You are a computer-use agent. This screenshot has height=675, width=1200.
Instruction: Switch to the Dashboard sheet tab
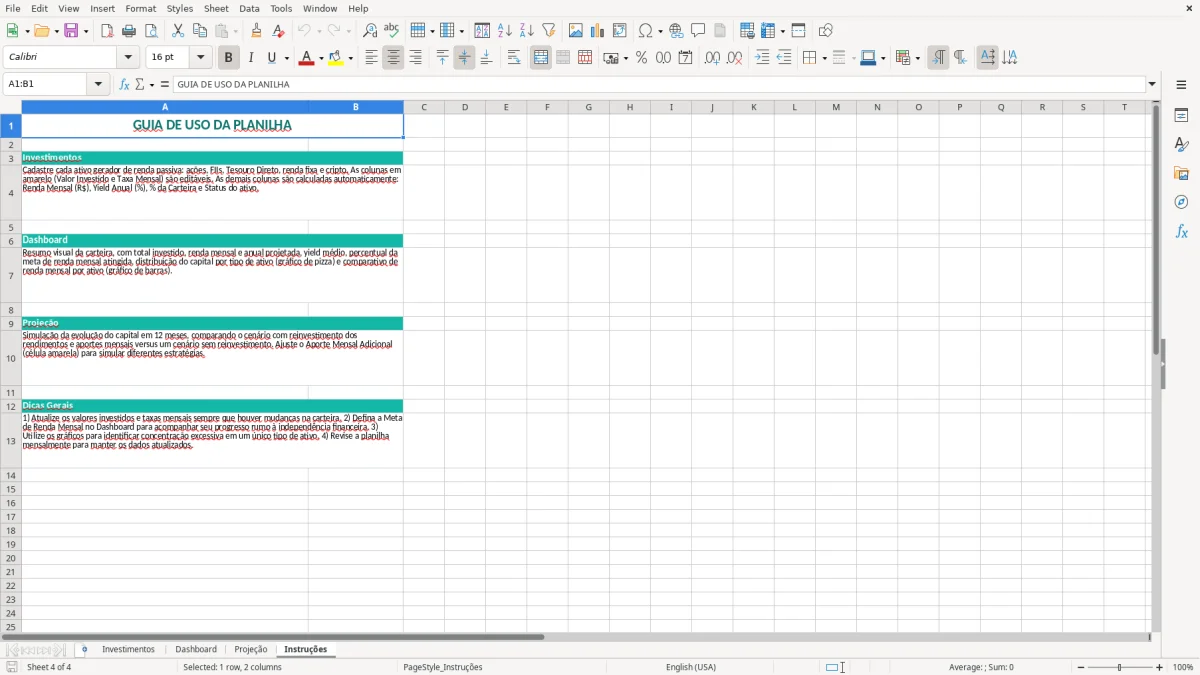coord(196,650)
